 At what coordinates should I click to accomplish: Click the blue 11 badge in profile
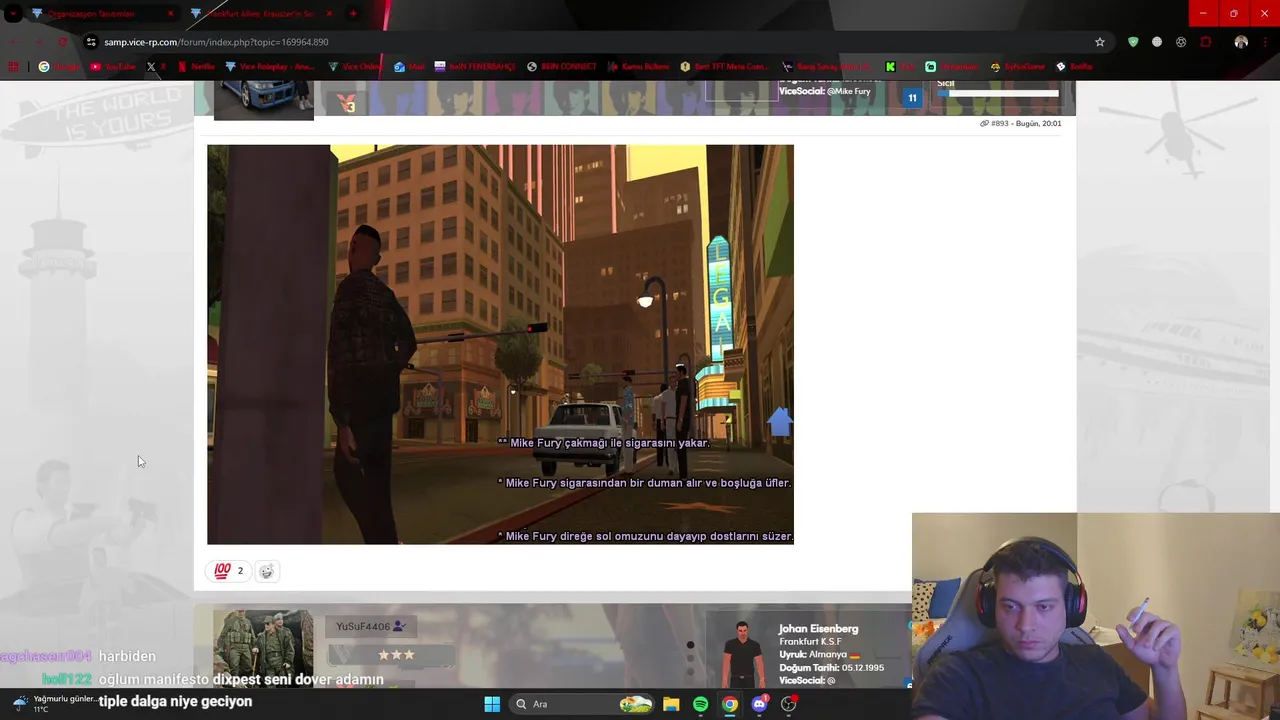click(x=912, y=97)
